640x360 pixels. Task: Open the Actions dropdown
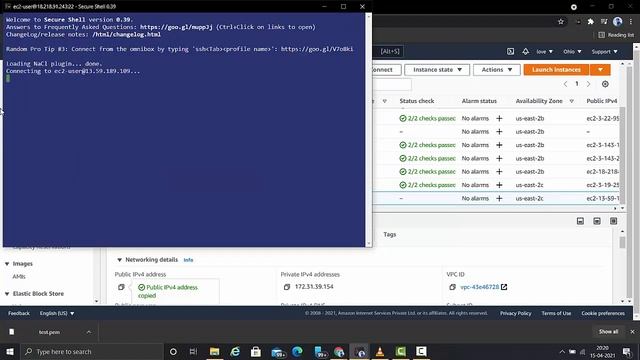[x=496, y=70]
